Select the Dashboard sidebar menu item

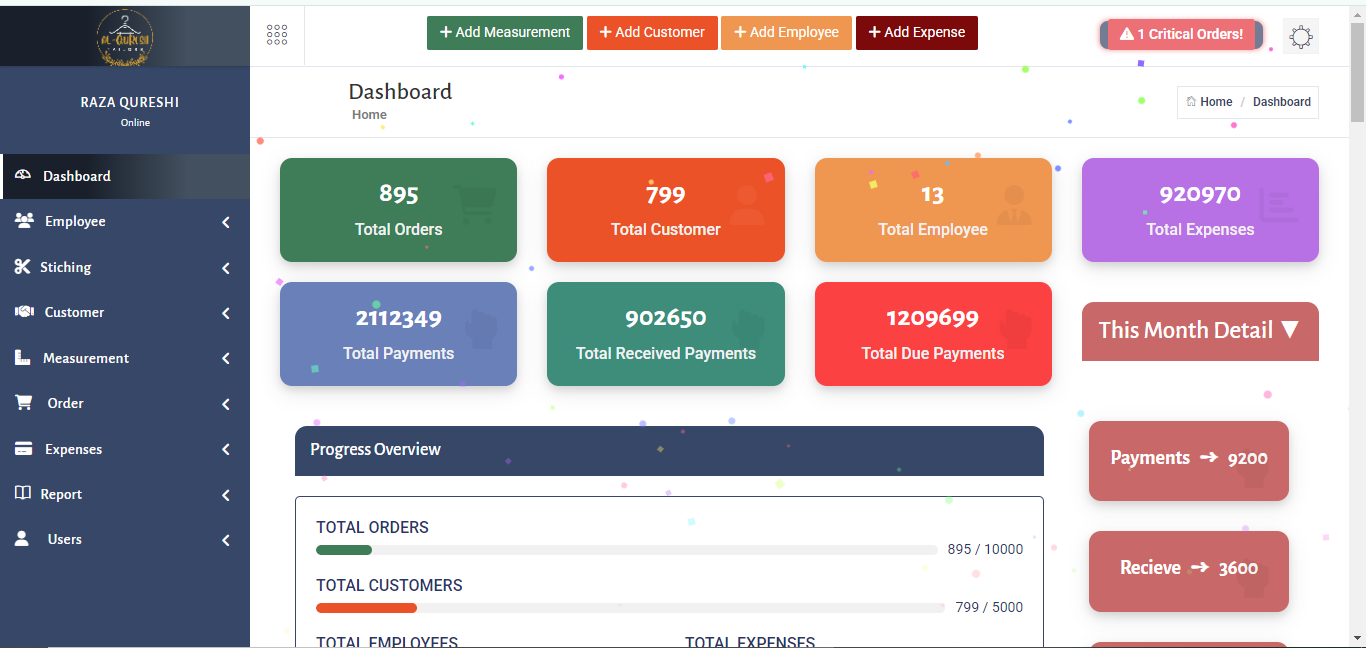point(125,176)
